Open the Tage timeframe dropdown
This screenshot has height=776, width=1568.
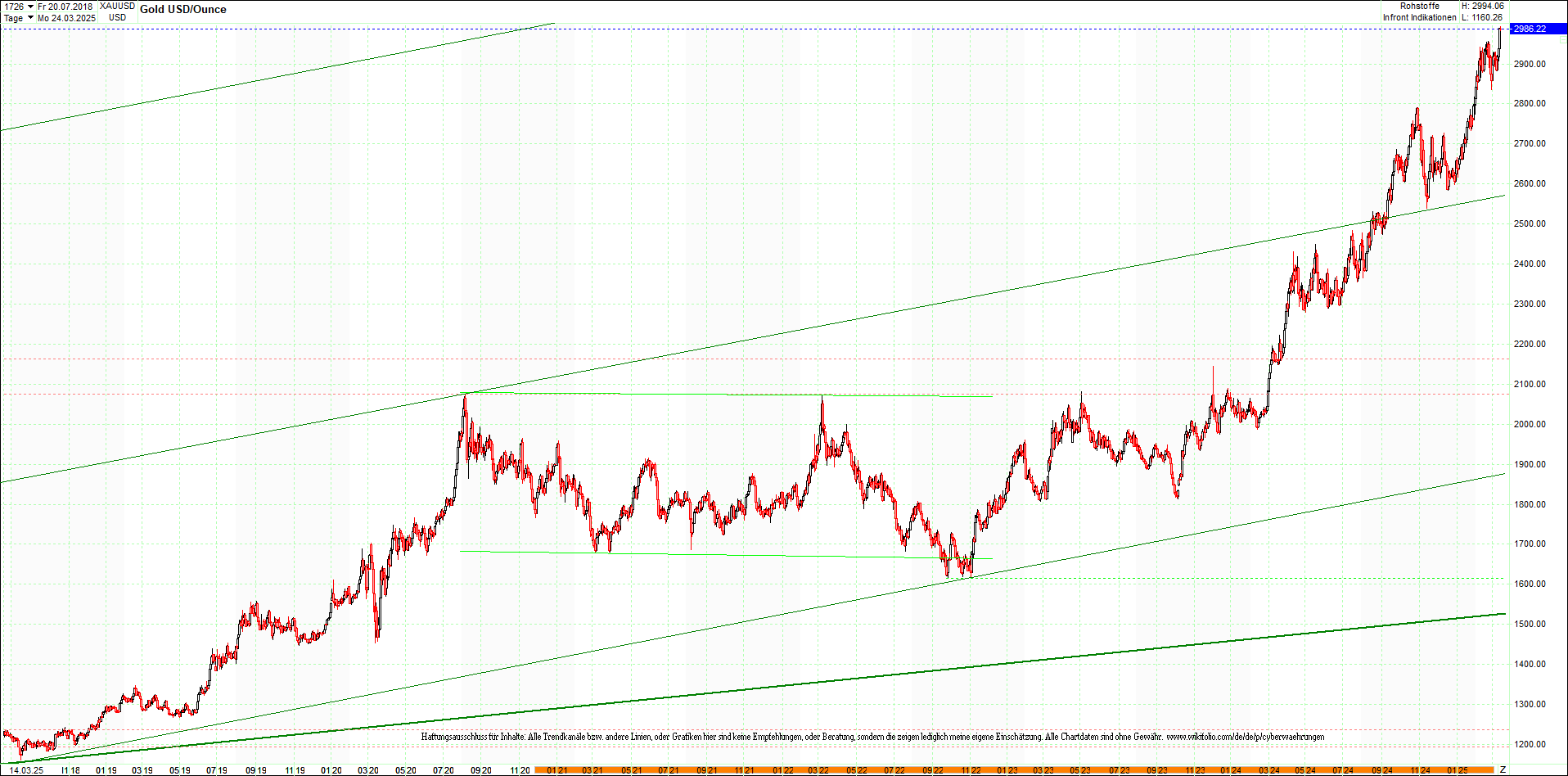tap(13, 18)
